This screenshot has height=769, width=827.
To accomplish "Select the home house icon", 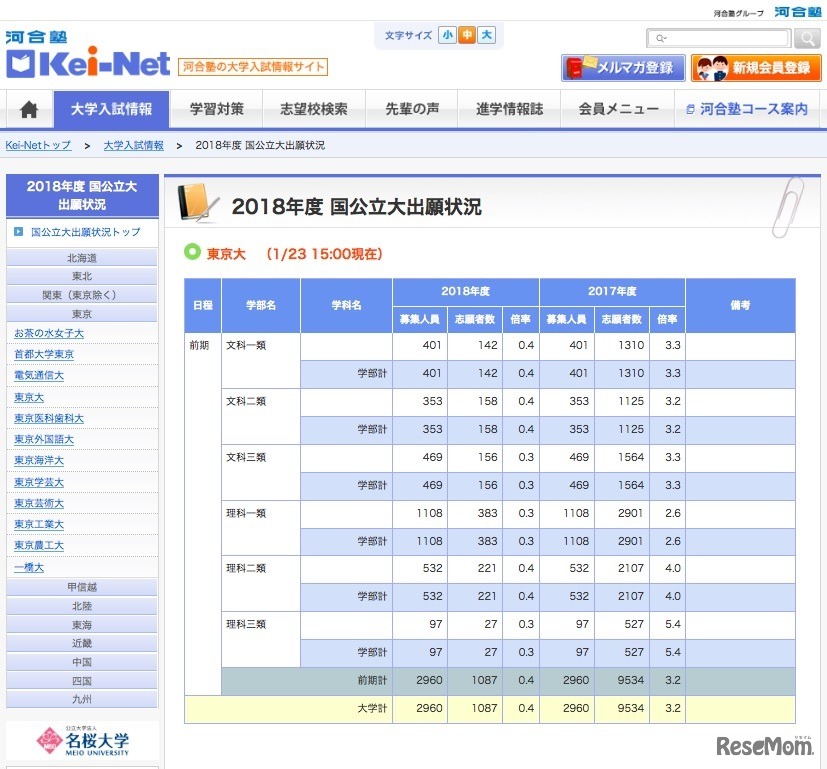I will (27, 110).
